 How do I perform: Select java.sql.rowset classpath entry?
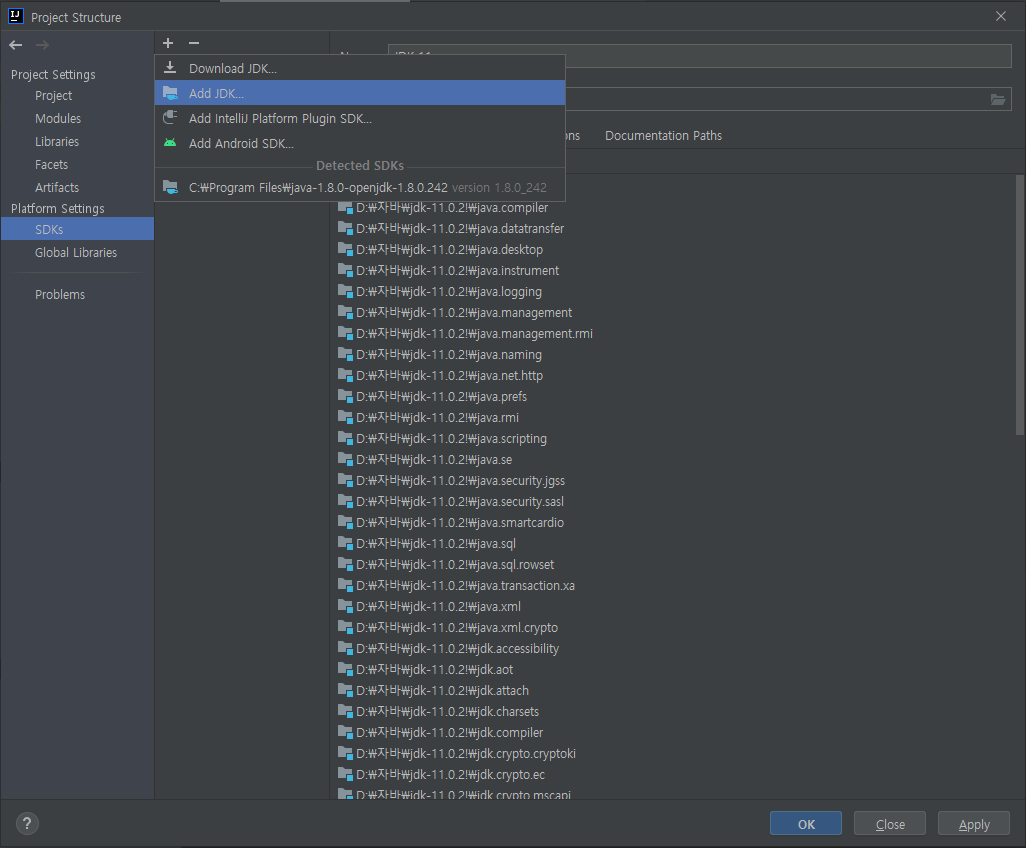click(x=455, y=565)
